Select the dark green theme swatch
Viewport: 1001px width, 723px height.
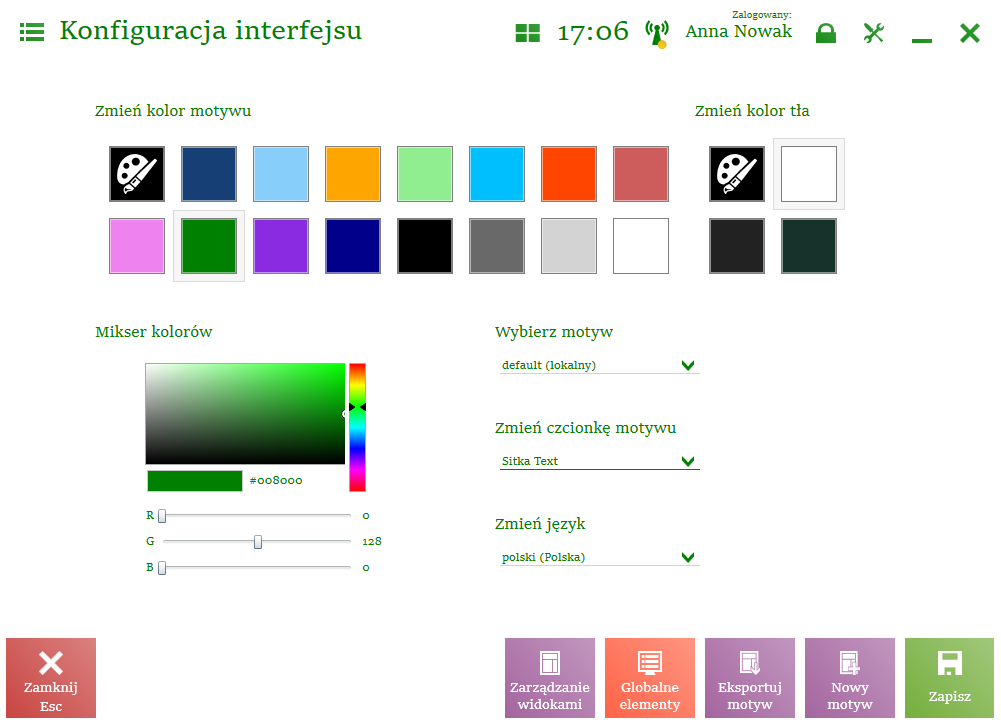pyautogui.click(x=209, y=246)
